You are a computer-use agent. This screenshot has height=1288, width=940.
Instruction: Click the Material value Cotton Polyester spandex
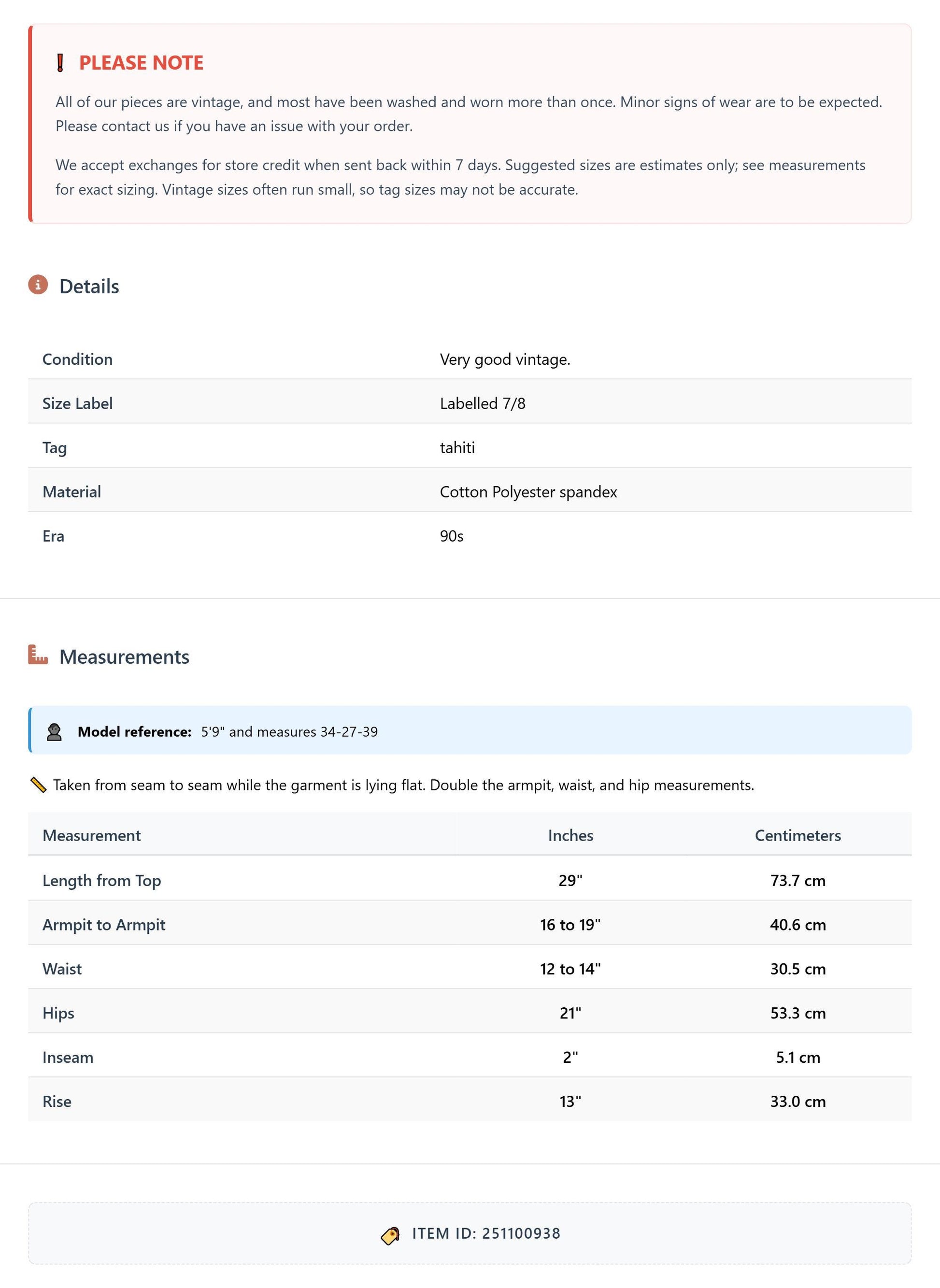click(x=528, y=492)
